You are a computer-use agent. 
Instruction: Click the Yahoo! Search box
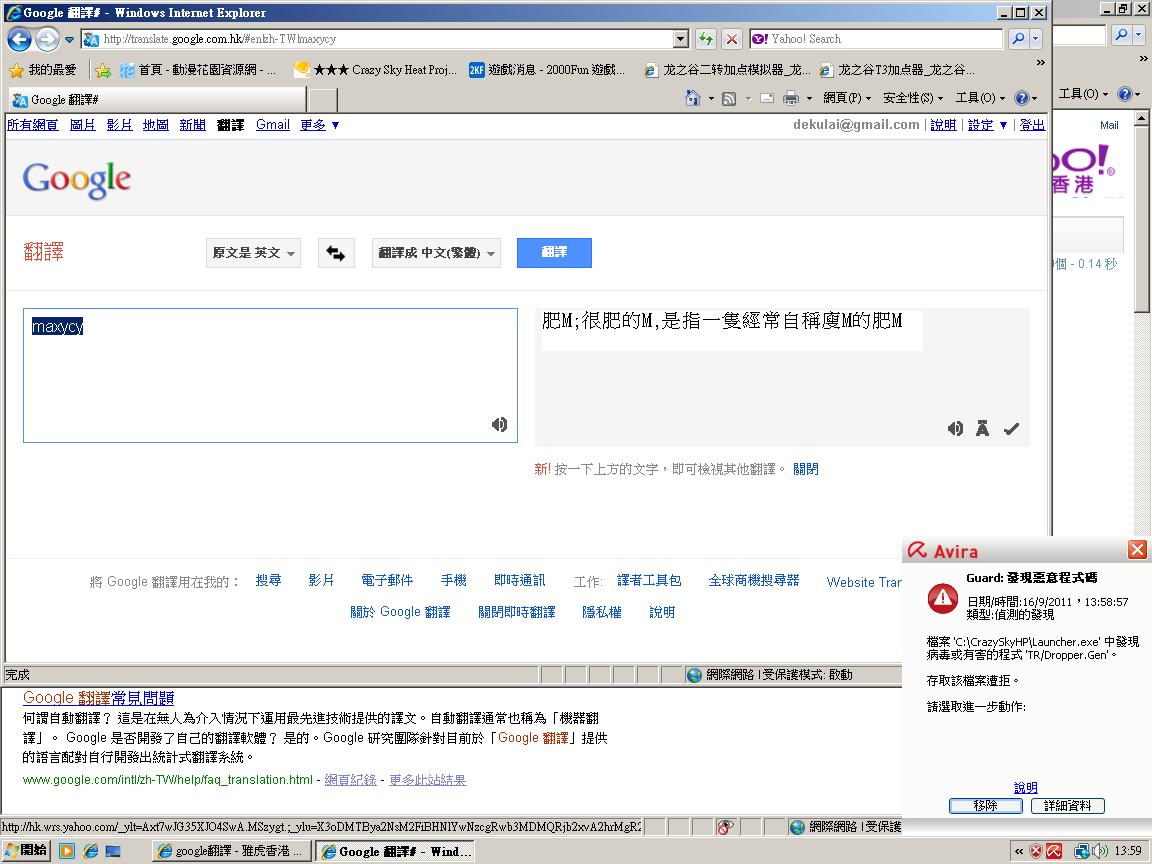(876, 39)
